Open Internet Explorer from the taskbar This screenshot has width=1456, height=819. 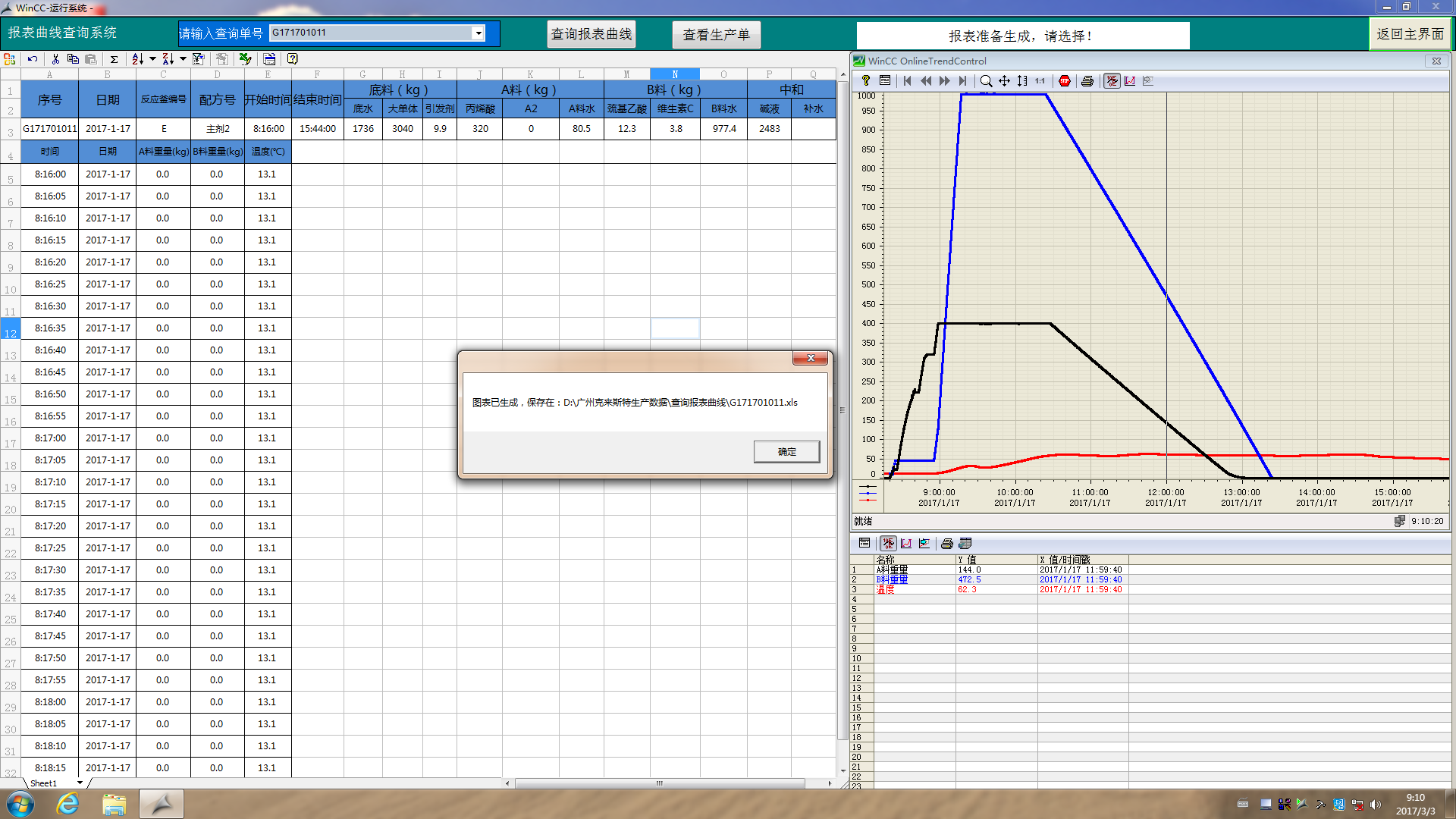(68, 804)
